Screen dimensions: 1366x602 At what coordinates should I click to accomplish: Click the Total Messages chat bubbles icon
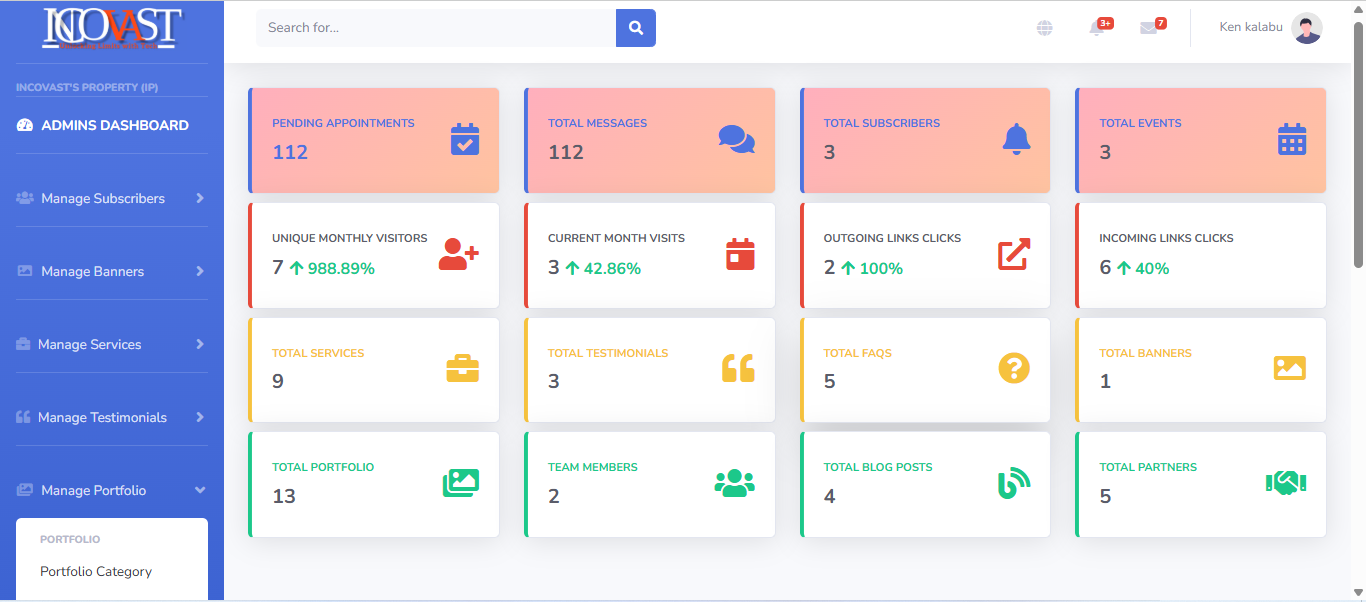737,140
